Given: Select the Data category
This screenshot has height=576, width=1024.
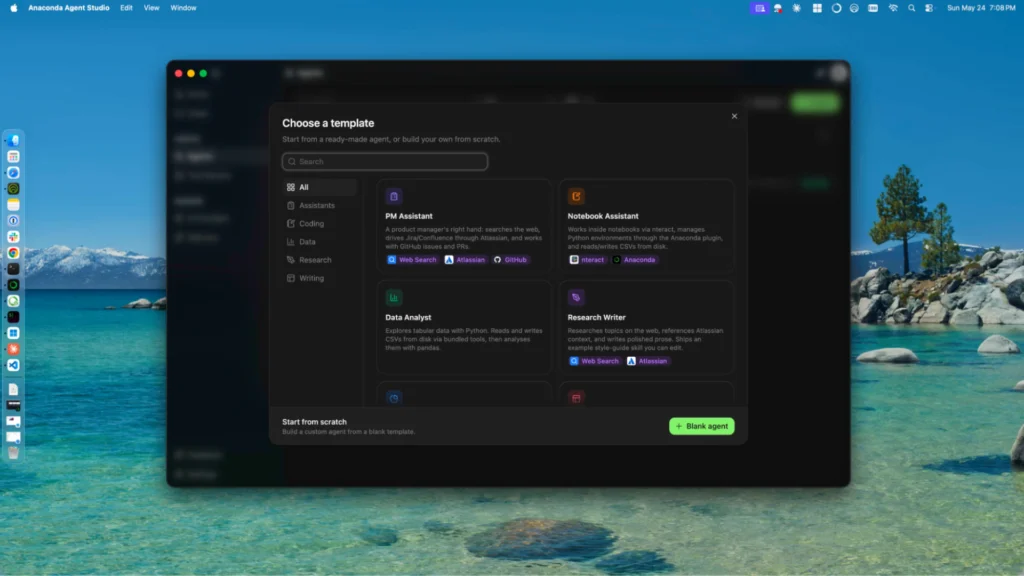Looking at the screenshot, I should pyautogui.click(x=320, y=242).
